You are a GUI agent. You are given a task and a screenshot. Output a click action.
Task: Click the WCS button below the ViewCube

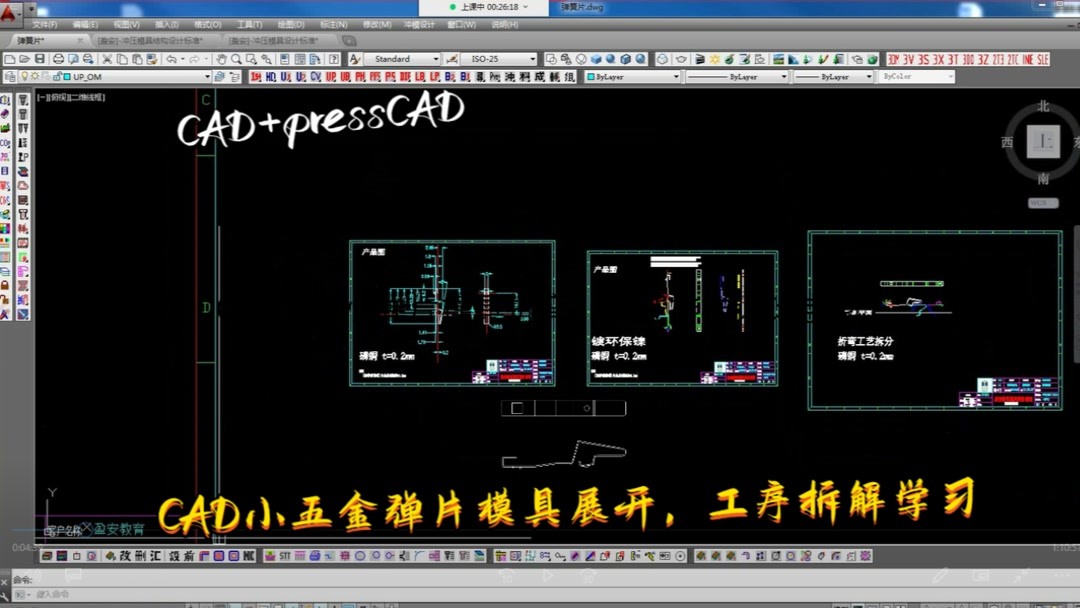1042,201
